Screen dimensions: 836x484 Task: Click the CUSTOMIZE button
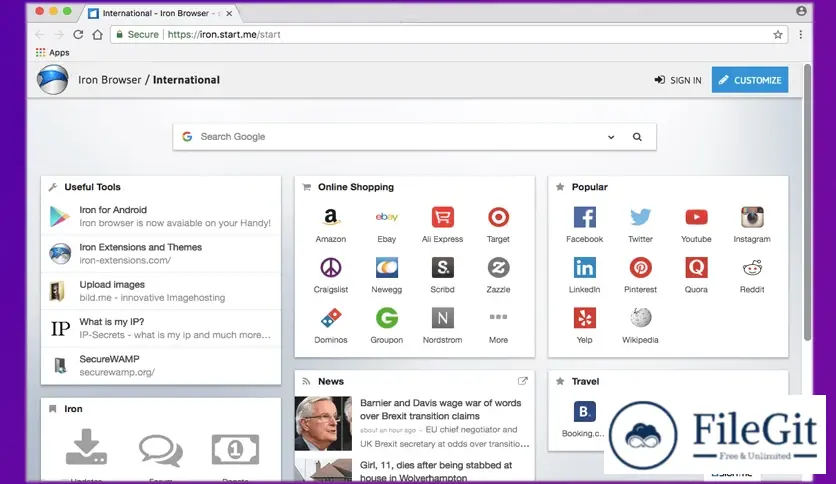[x=750, y=80]
